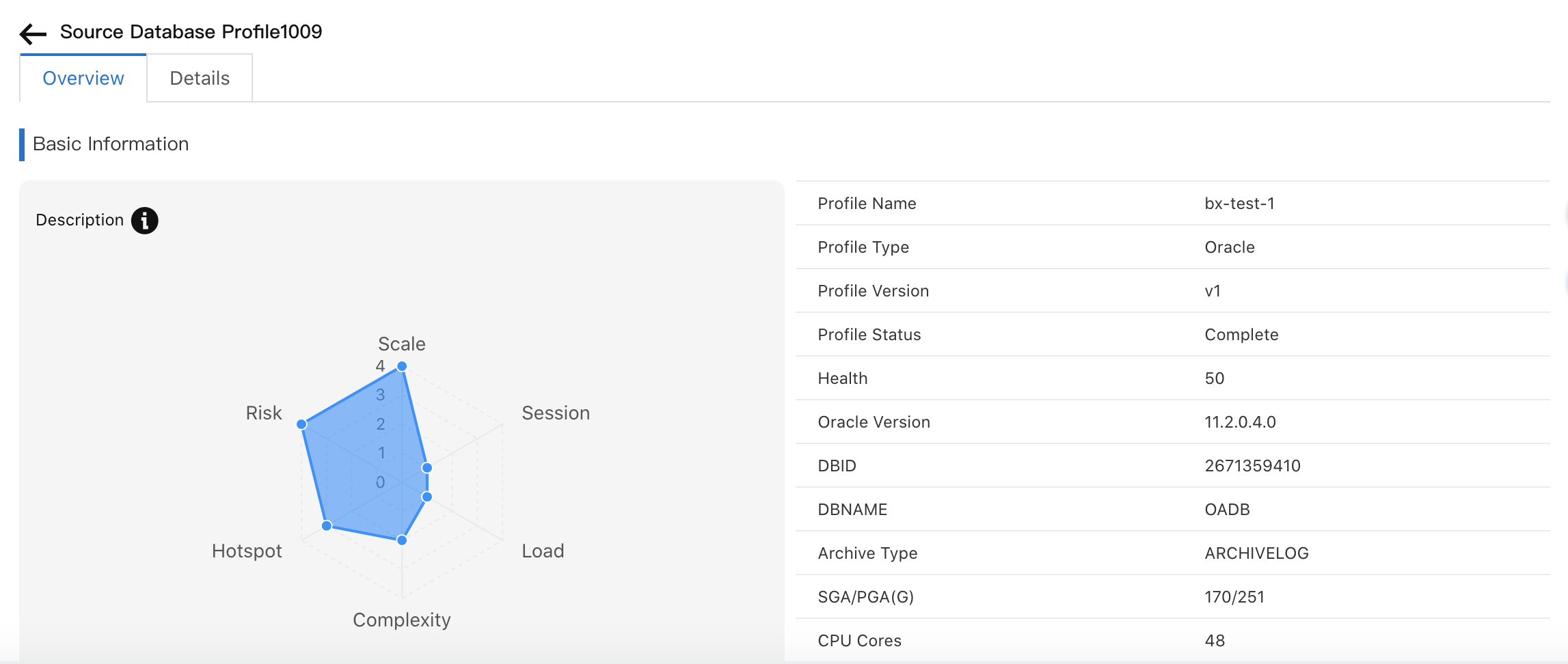
Task: Click the Description label
Action: tap(79, 220)
